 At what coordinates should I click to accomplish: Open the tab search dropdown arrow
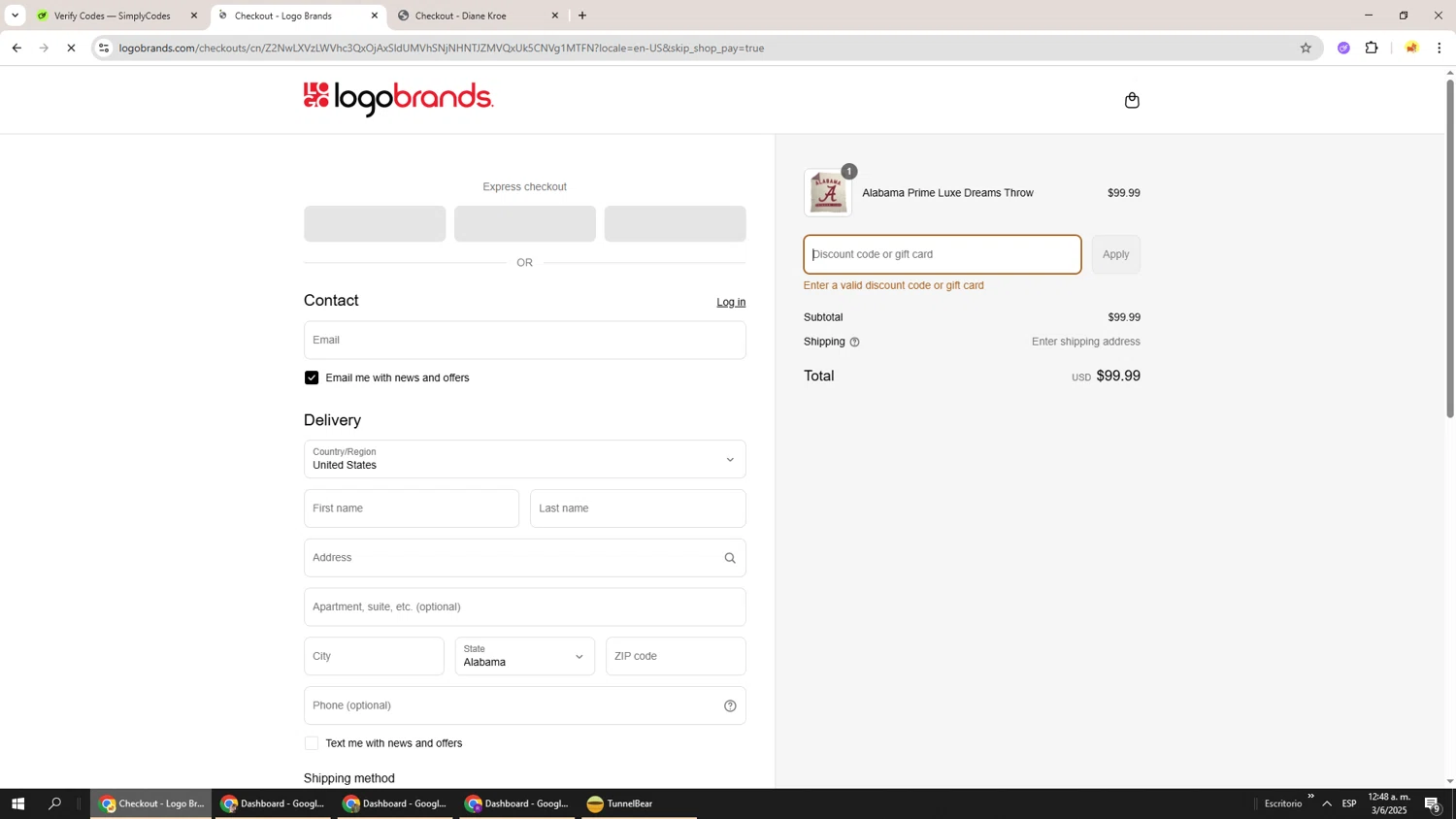pyautogui.click(x=15, y=16)
